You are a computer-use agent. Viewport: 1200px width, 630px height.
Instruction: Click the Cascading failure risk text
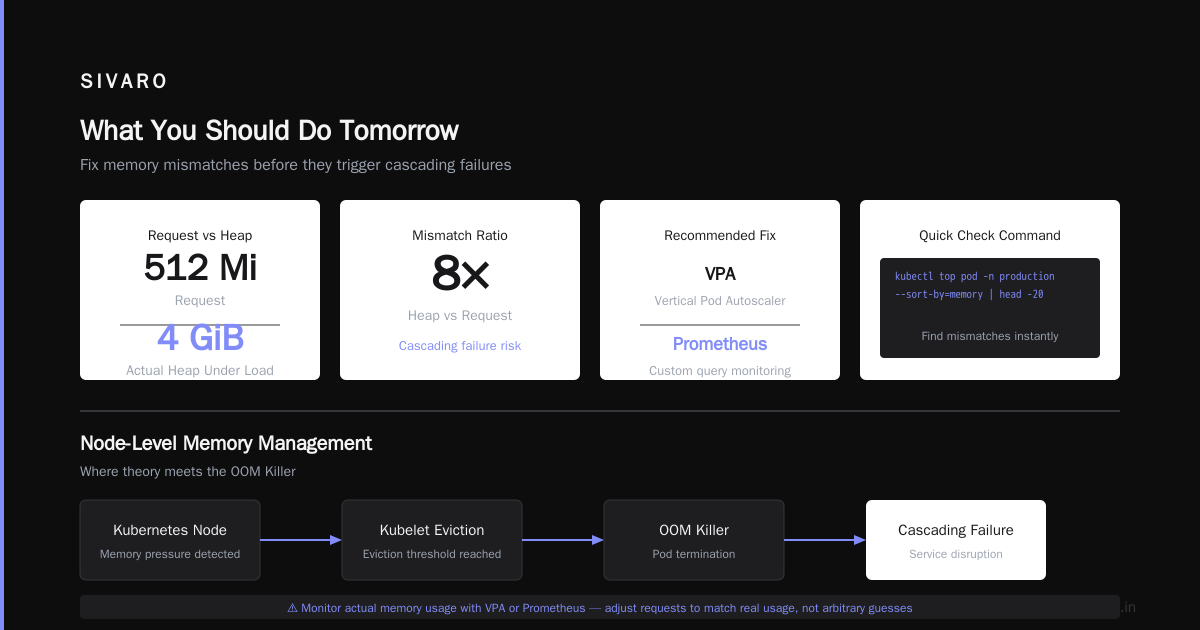coord(460,346)
